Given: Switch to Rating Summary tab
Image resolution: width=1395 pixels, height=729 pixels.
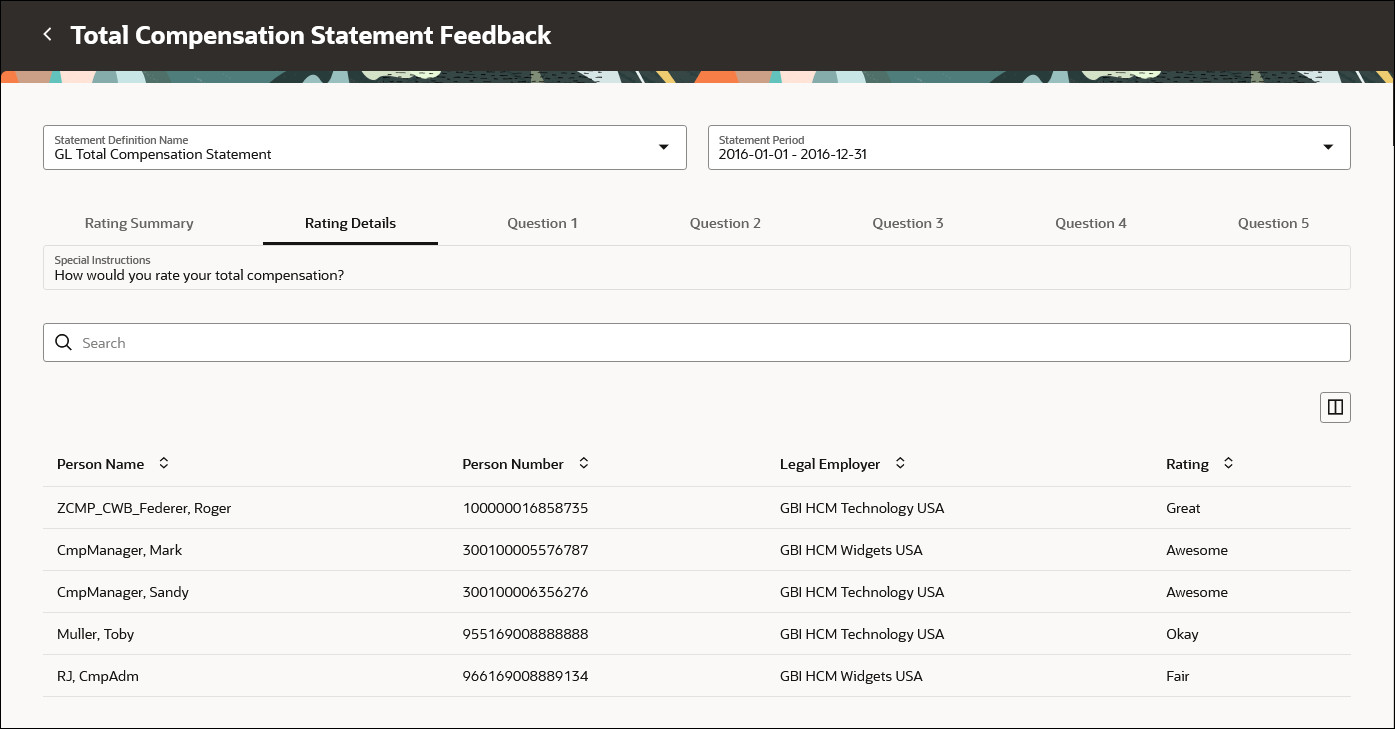Looking at the screenshot, I should point(139,223).
